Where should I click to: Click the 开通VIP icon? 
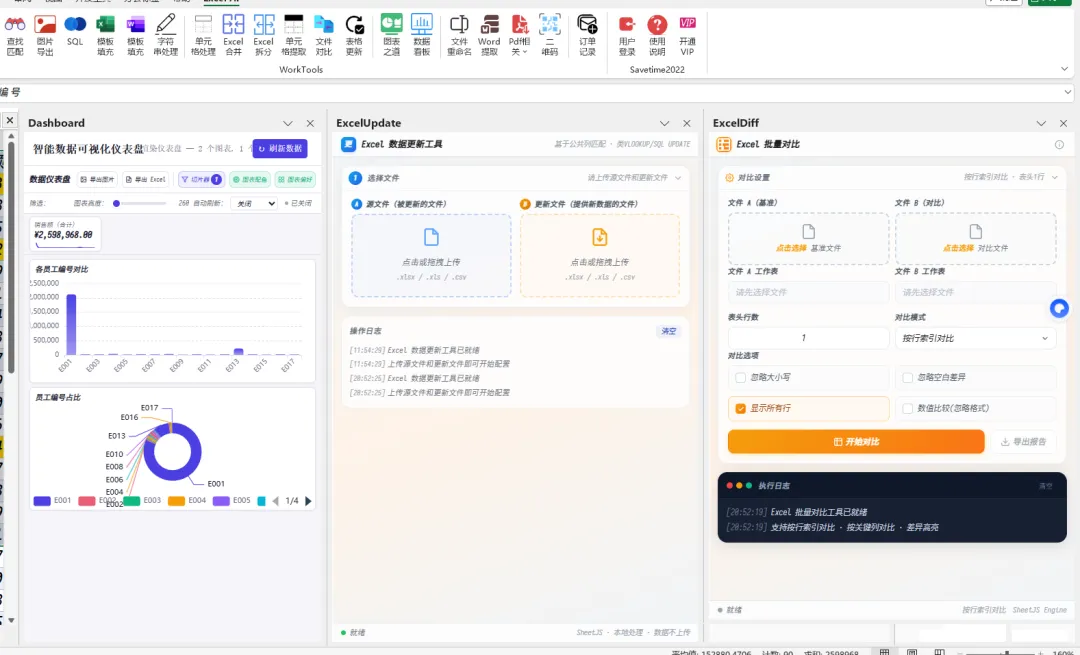click(687, 35)
